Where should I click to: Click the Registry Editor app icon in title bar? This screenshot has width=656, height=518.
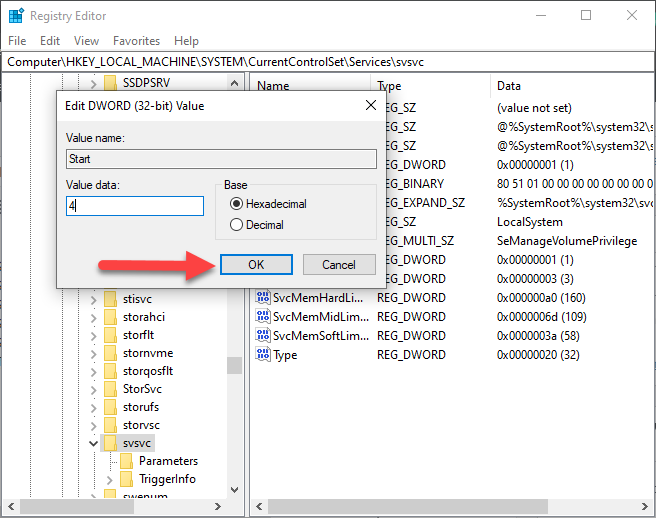coord(16,16)
